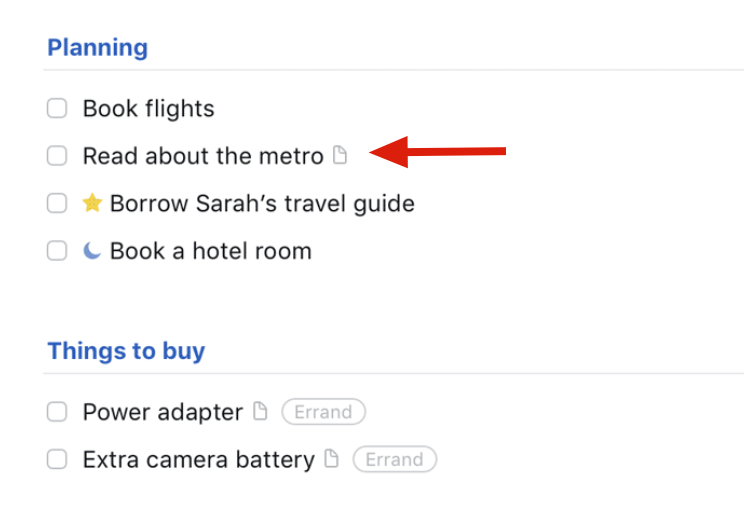
Task: Open the Things to buy heading
Action: [x=126, y=351]
